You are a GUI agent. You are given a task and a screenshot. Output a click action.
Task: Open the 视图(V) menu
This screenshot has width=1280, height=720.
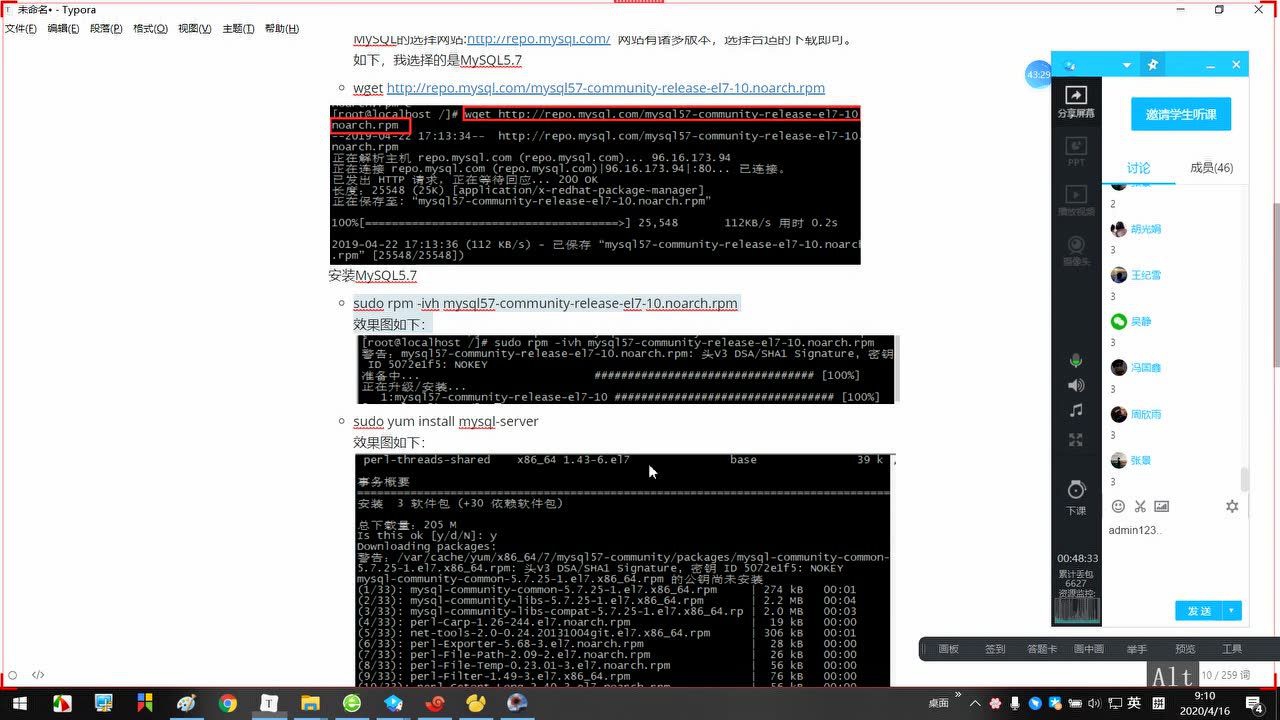[x=194, y=29]
